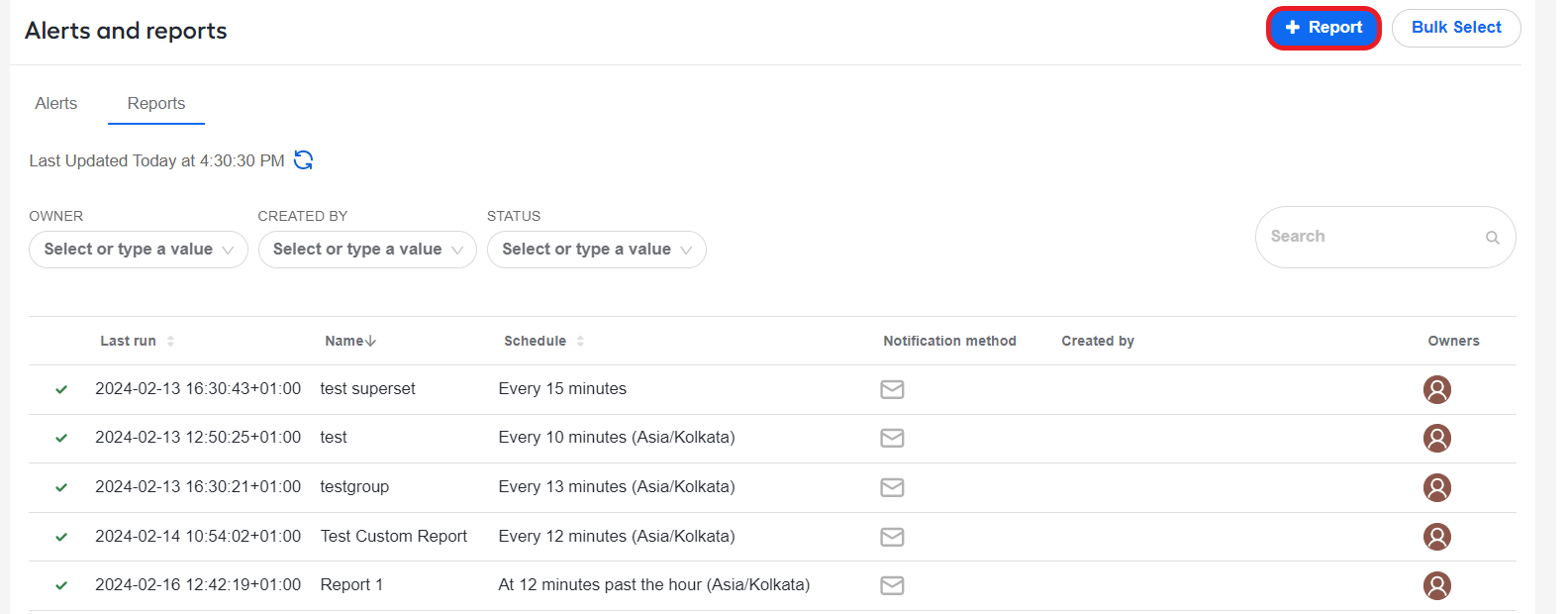1568x614 pixels.
Task: Click owner avatar in test superset row
Action: [1437, 389]
